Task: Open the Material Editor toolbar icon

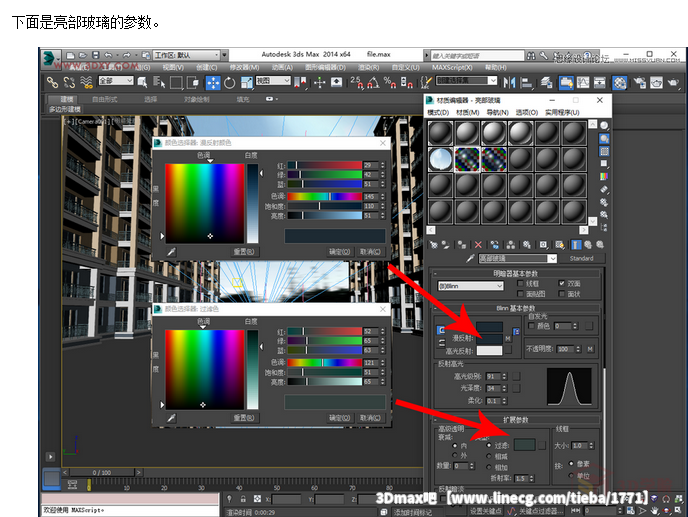Action: pyautogui.click(x=619, y=83)
